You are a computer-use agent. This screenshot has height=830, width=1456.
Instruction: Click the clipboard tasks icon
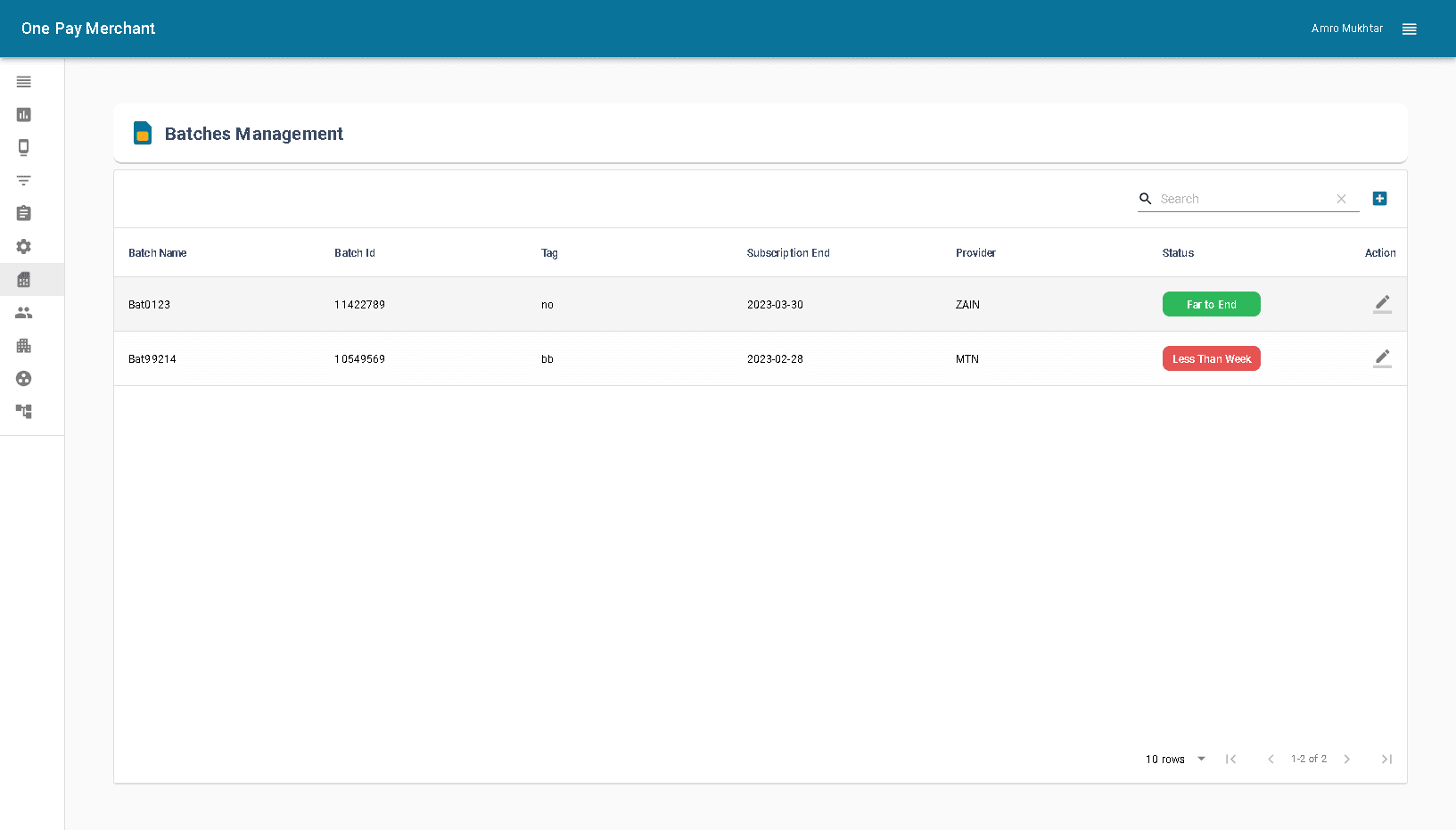tap(23, 213)
